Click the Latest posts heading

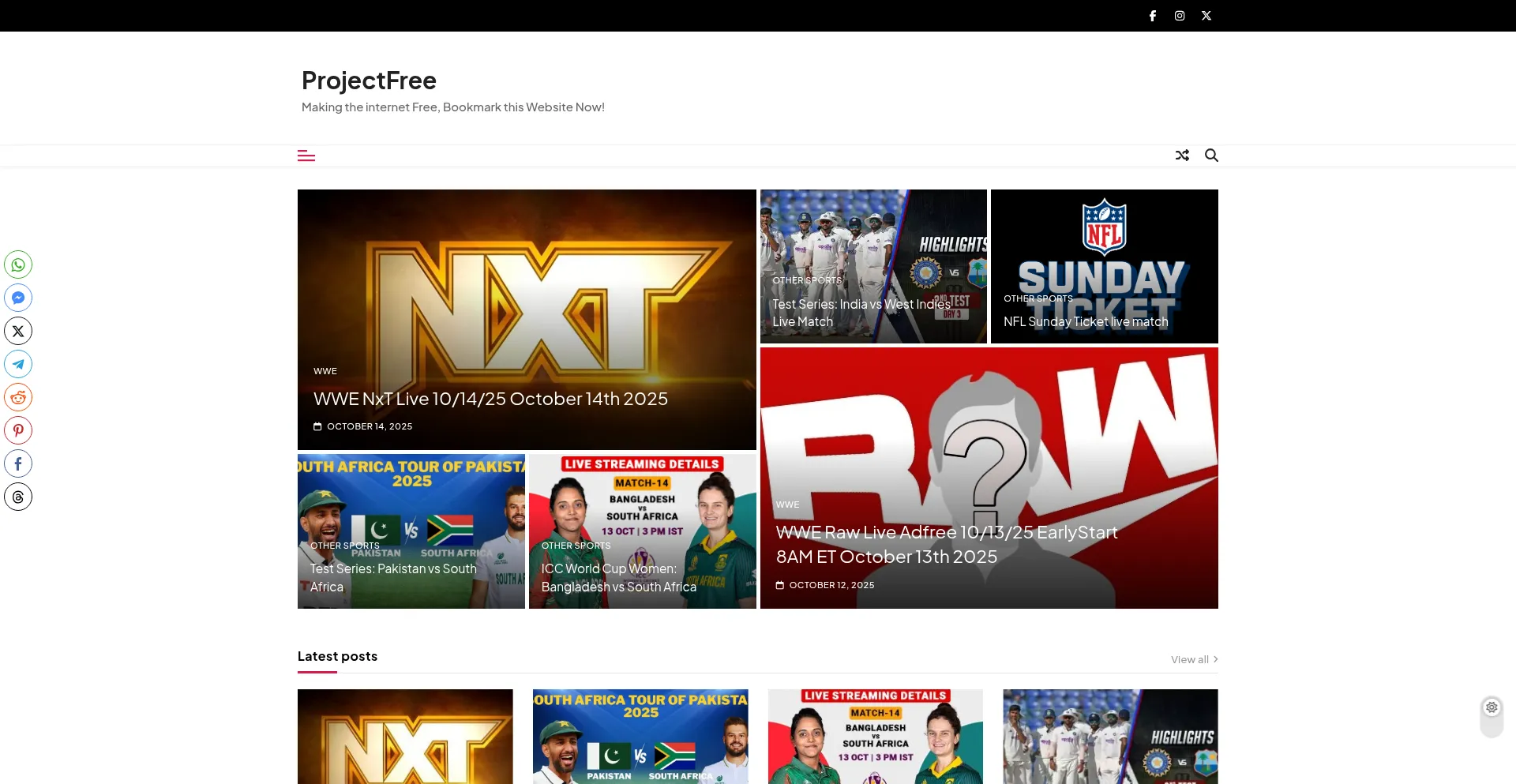[x=337, y=656]
